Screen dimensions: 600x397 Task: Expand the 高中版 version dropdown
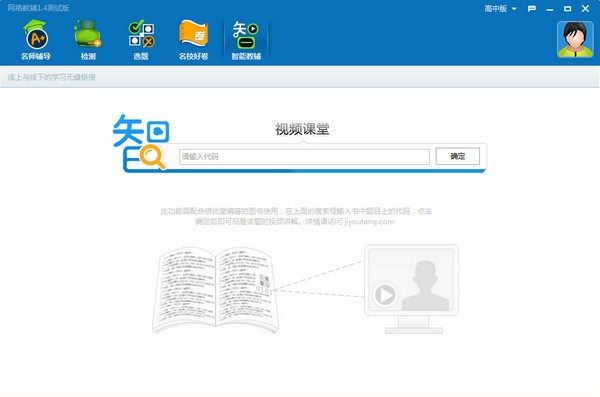coord(501,8)
